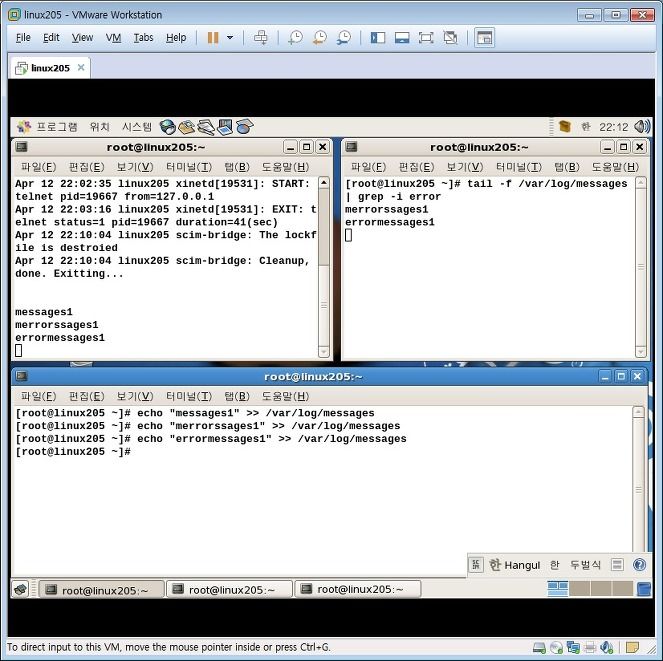Open 파일(F) menu in the xinetd log terminal
This screenshot has width=663, height=661.
click(38, 167)
